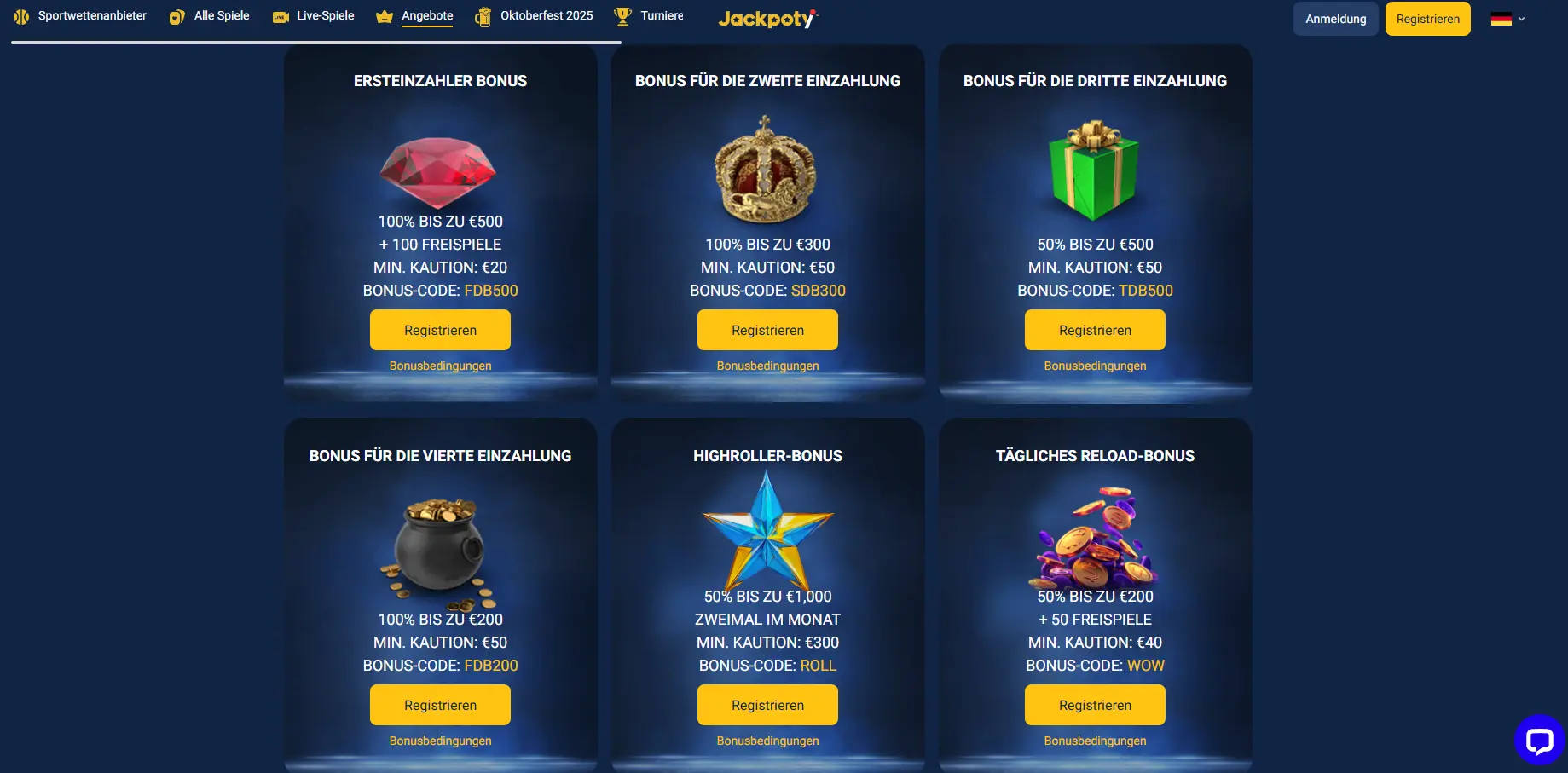Expand language selector chevron arrow
The height and width of the screenshot is (773, 1568).
[1522, 19]
